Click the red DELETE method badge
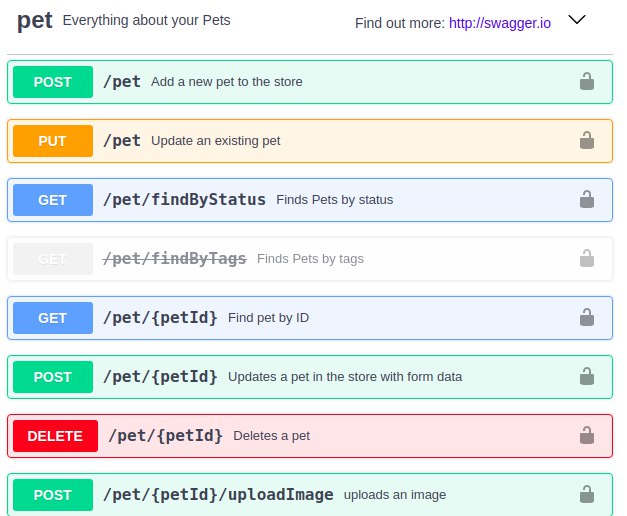This screenshot has width=627, height=516. (x=55, y=436)
